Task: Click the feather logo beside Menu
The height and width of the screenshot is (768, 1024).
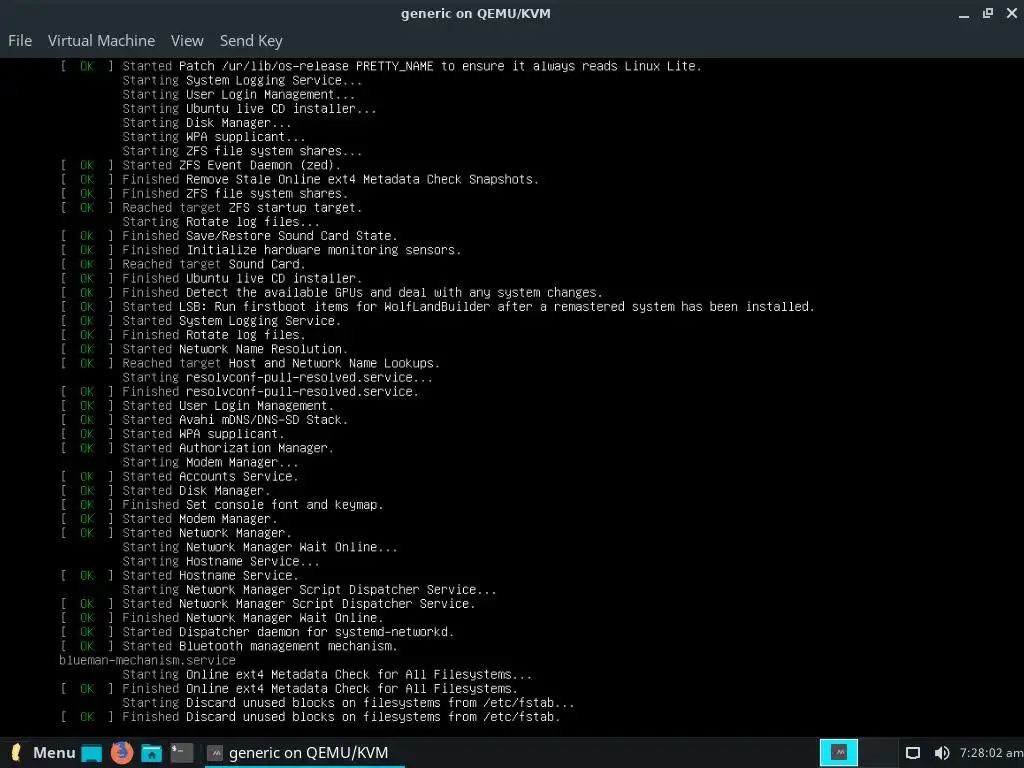Action: [x=17, y=752]
